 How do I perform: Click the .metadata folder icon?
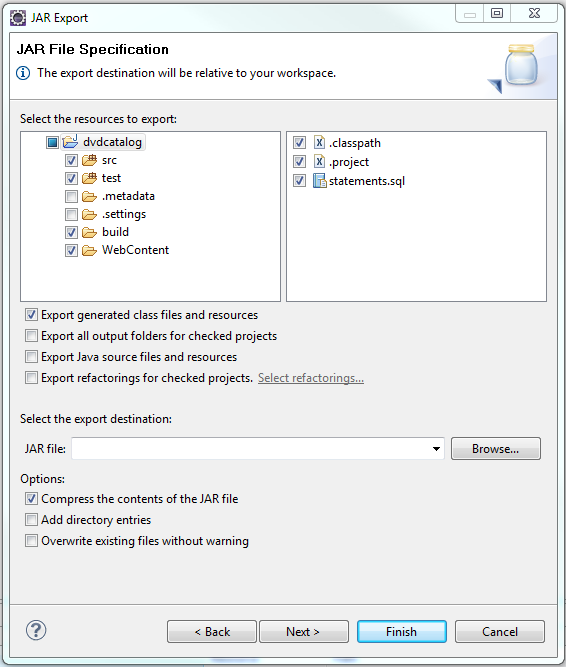pyautogui.click(x=89, y=197)
